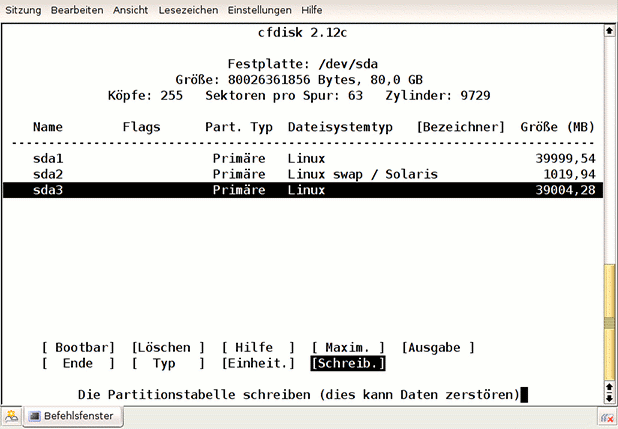Click the scrollbar up arrow at top

pos(609,30)
